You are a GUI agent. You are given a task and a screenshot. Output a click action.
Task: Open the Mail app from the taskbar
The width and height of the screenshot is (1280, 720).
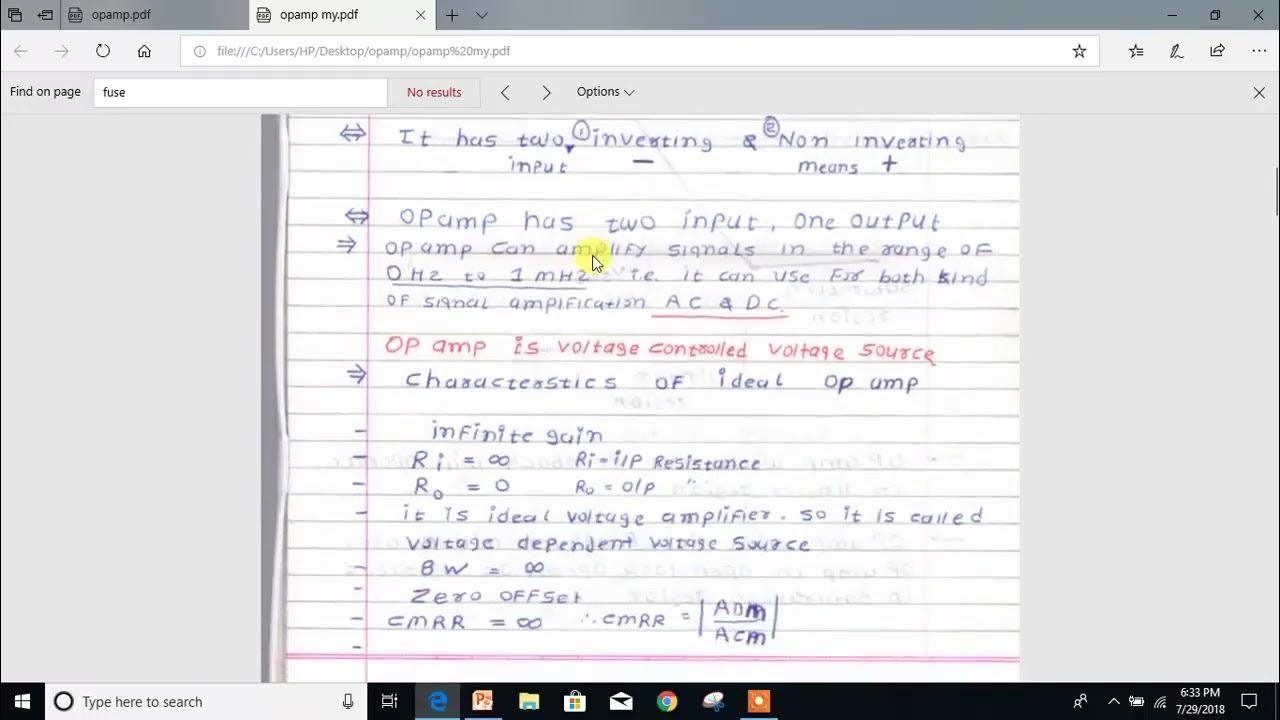click(621, 701)
